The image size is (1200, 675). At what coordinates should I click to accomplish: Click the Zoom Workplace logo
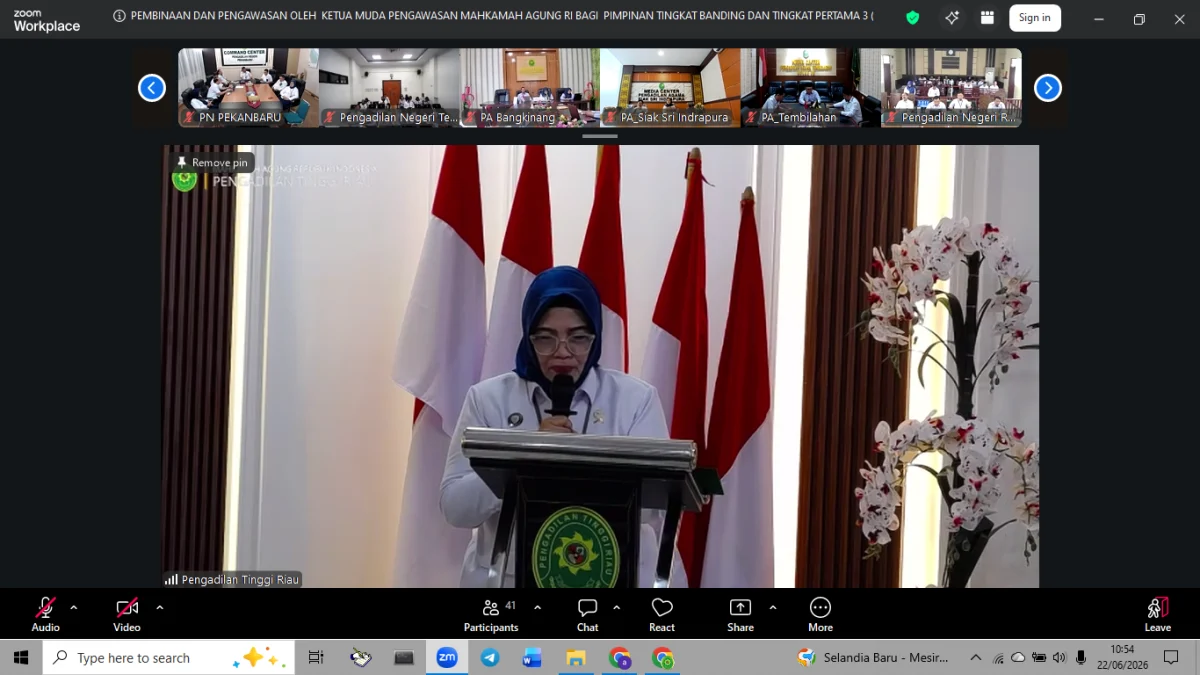pyautogui.click(x=47, y=21)
